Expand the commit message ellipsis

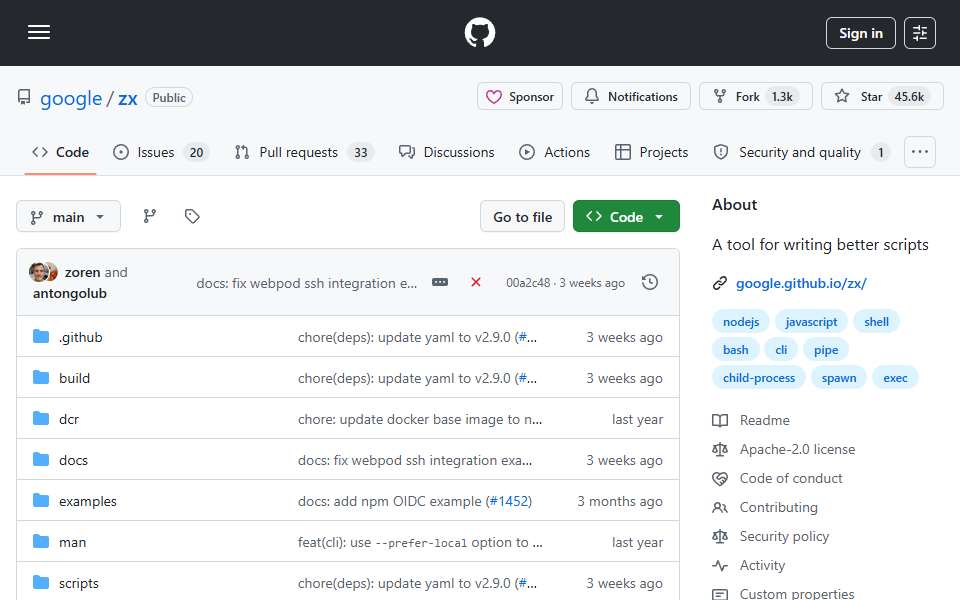(440, 282)
